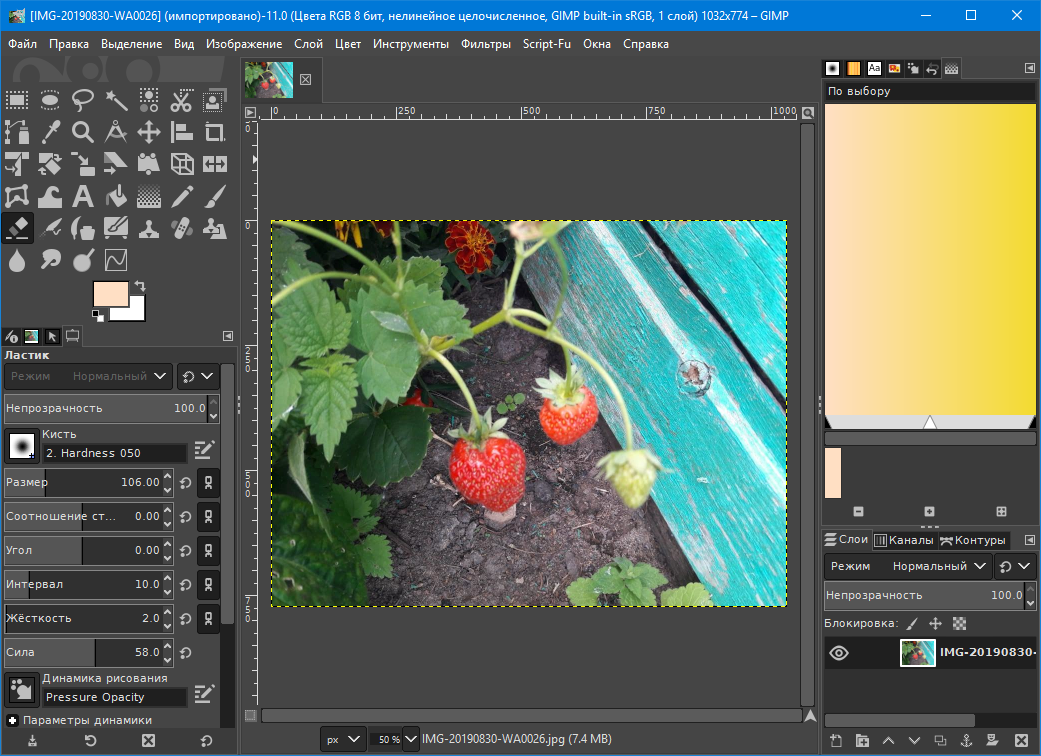
Task: Select the Heal bandage tool
Action: [x=181, y=228]
